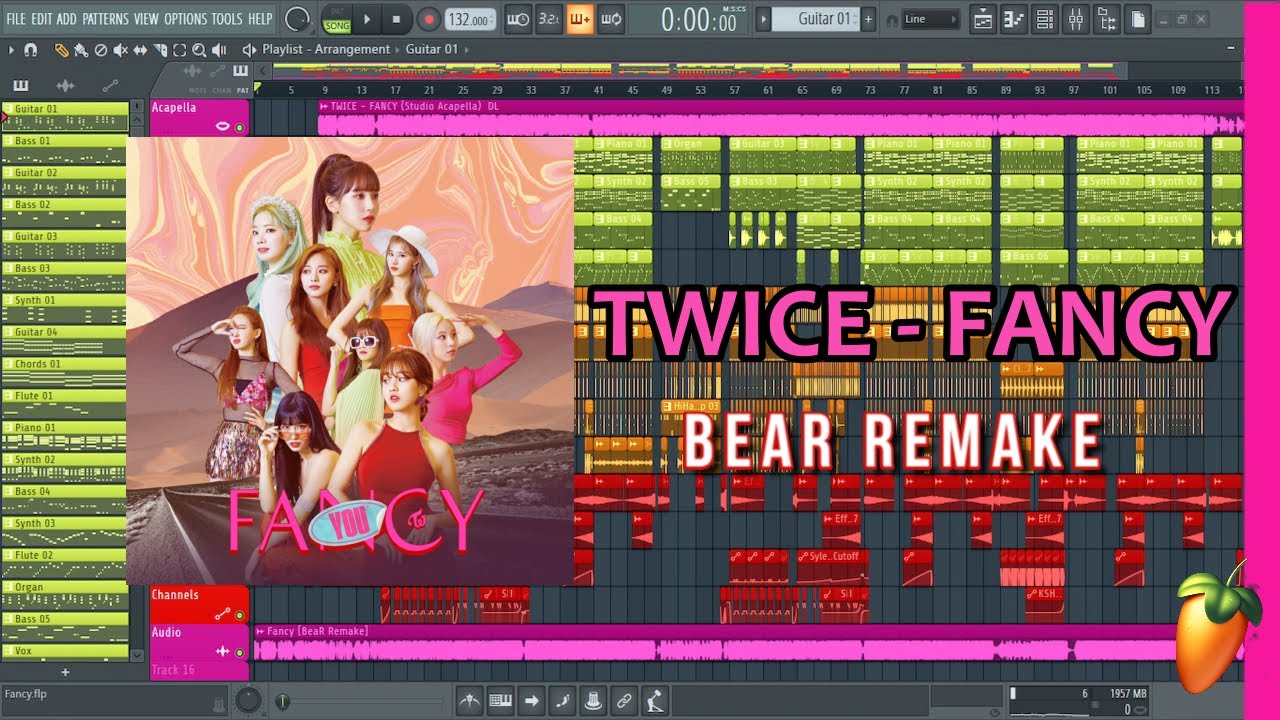Show the pattern clips picker icon
Image resolution: width=1280 pixels, height=720 pixels.
tap(21, 85)
